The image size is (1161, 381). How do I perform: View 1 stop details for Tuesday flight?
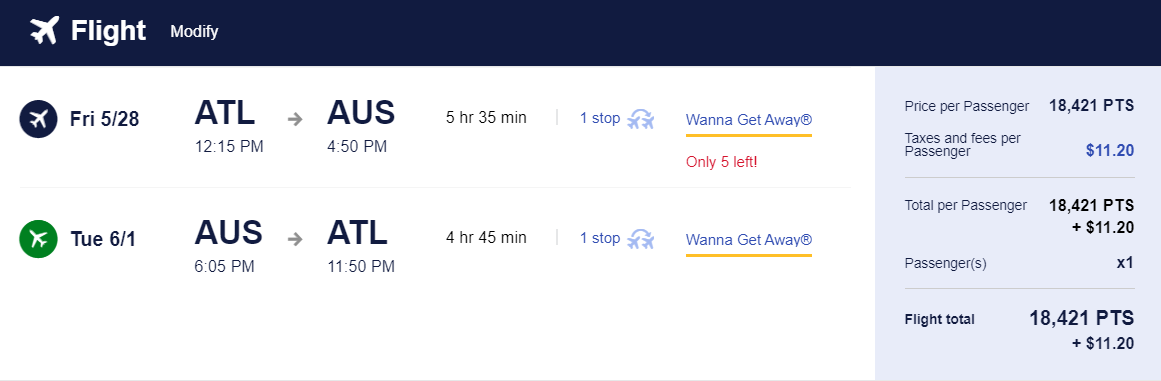click(x=600, y=238)
